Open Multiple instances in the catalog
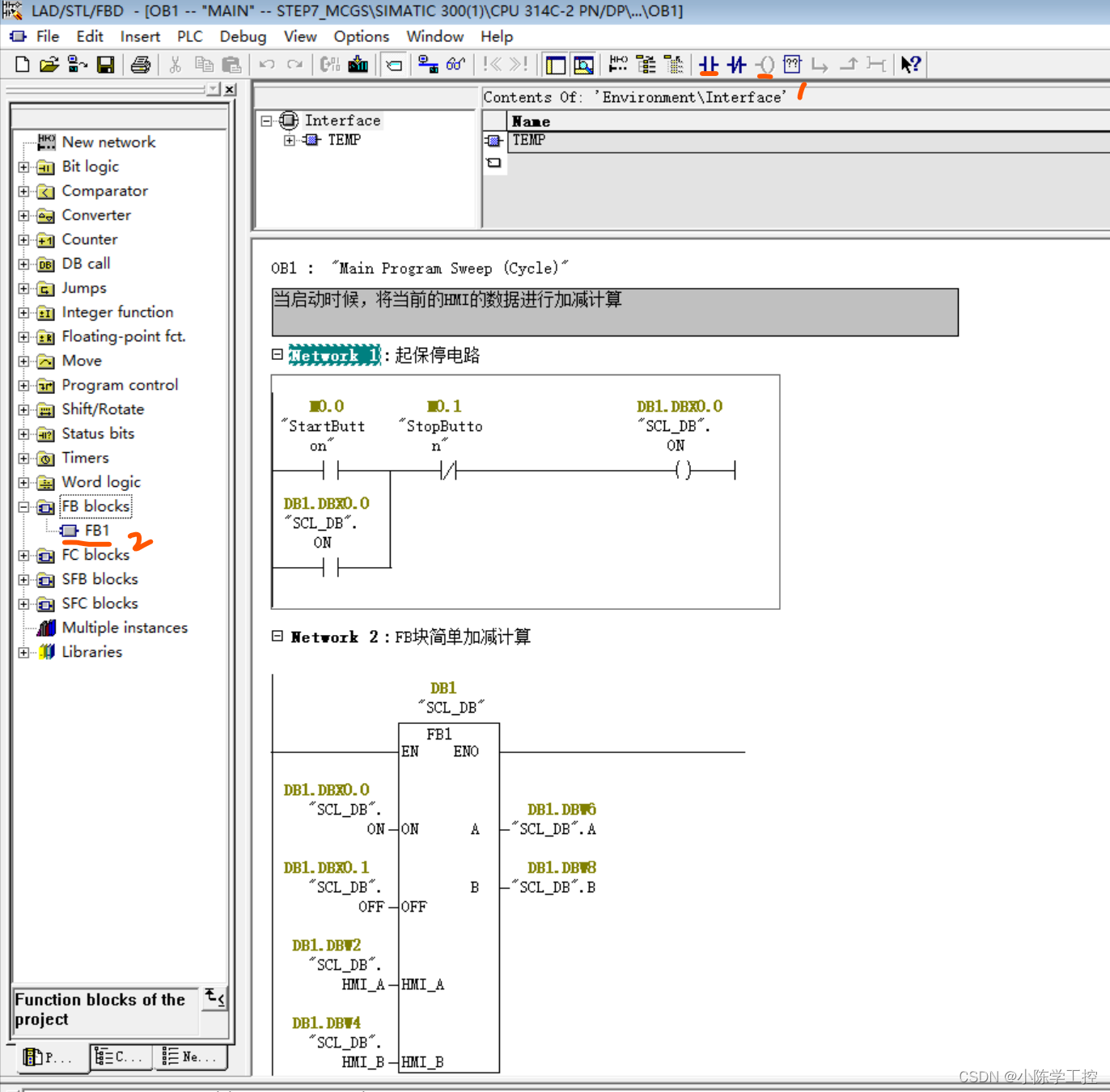The width and height of the screenshot is (1110, 1092). tap(125, 627)
